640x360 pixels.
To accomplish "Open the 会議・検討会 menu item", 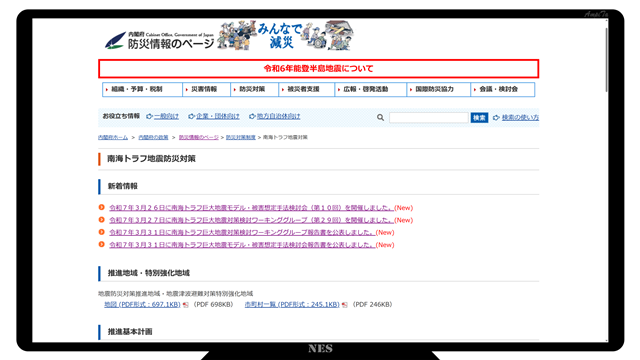I will click(x=502, y=89).
